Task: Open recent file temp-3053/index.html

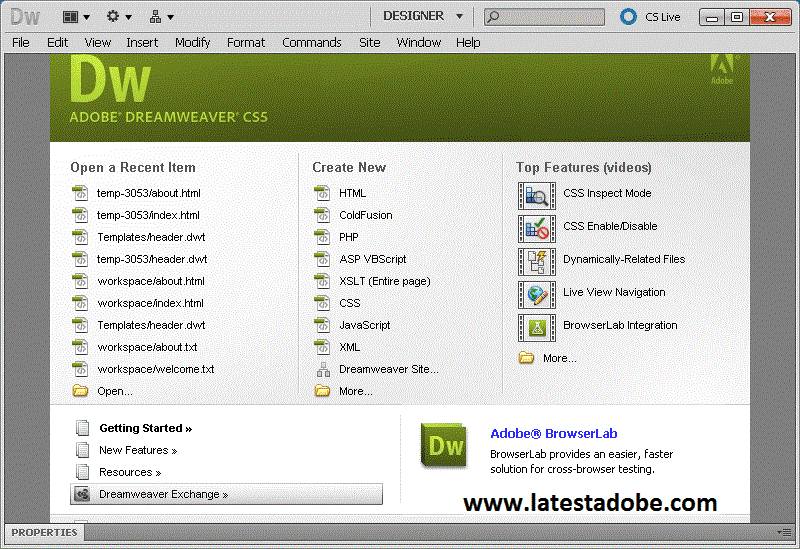Action: 148,215
